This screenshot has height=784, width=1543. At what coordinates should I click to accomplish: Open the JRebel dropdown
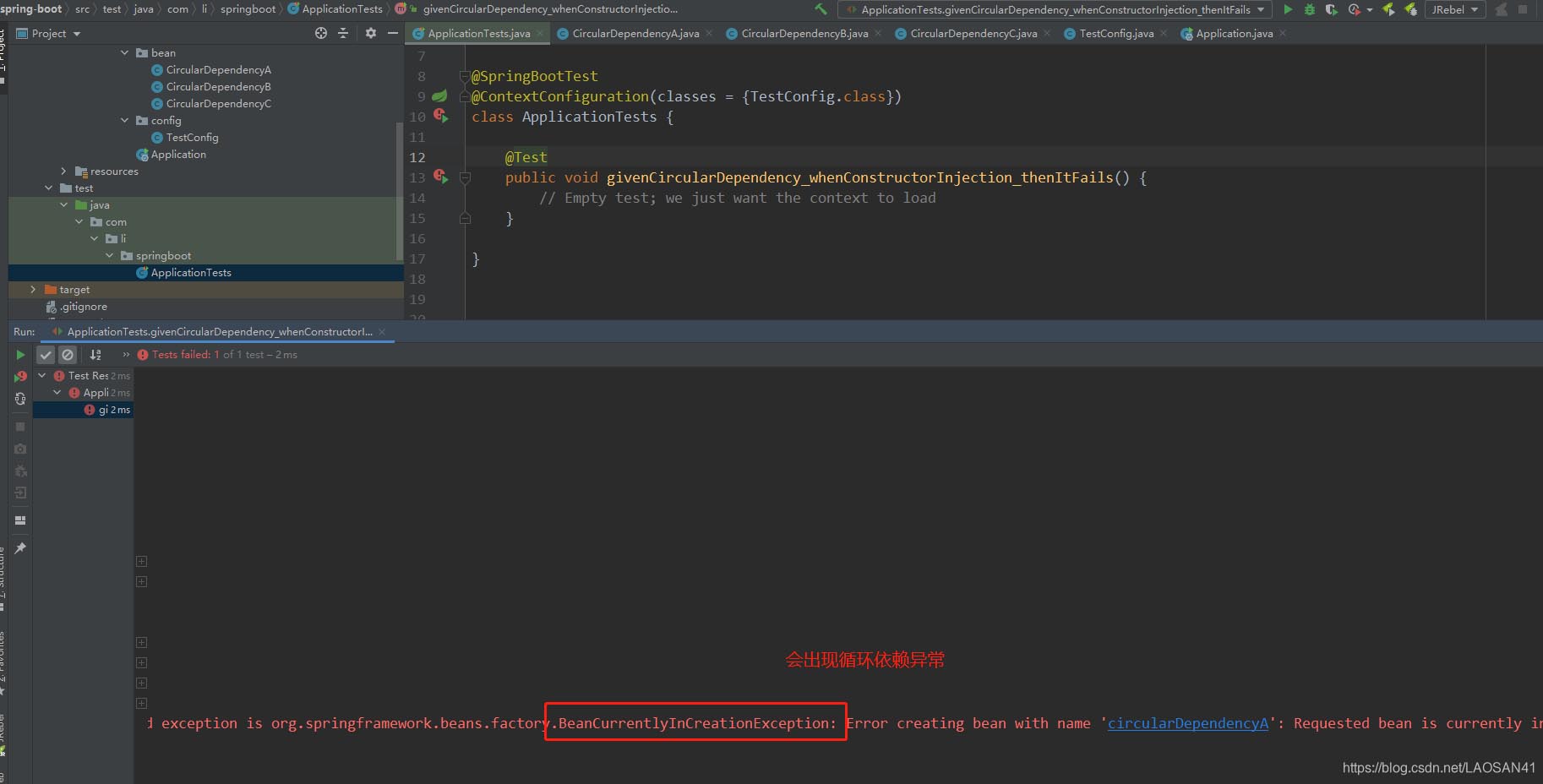[1454, 9]
